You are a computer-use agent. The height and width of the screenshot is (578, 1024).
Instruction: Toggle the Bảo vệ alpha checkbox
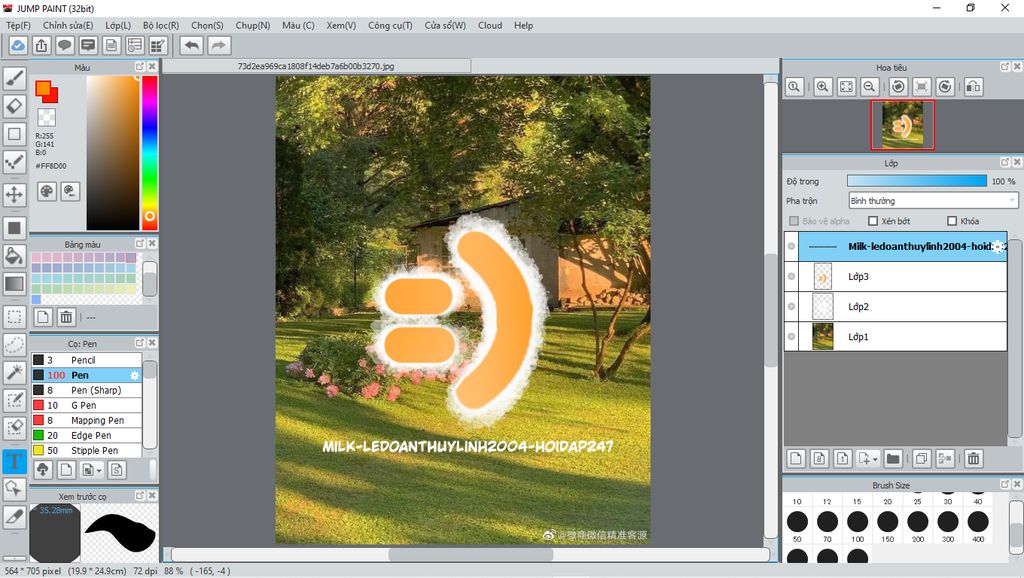(x=794, y=221)
